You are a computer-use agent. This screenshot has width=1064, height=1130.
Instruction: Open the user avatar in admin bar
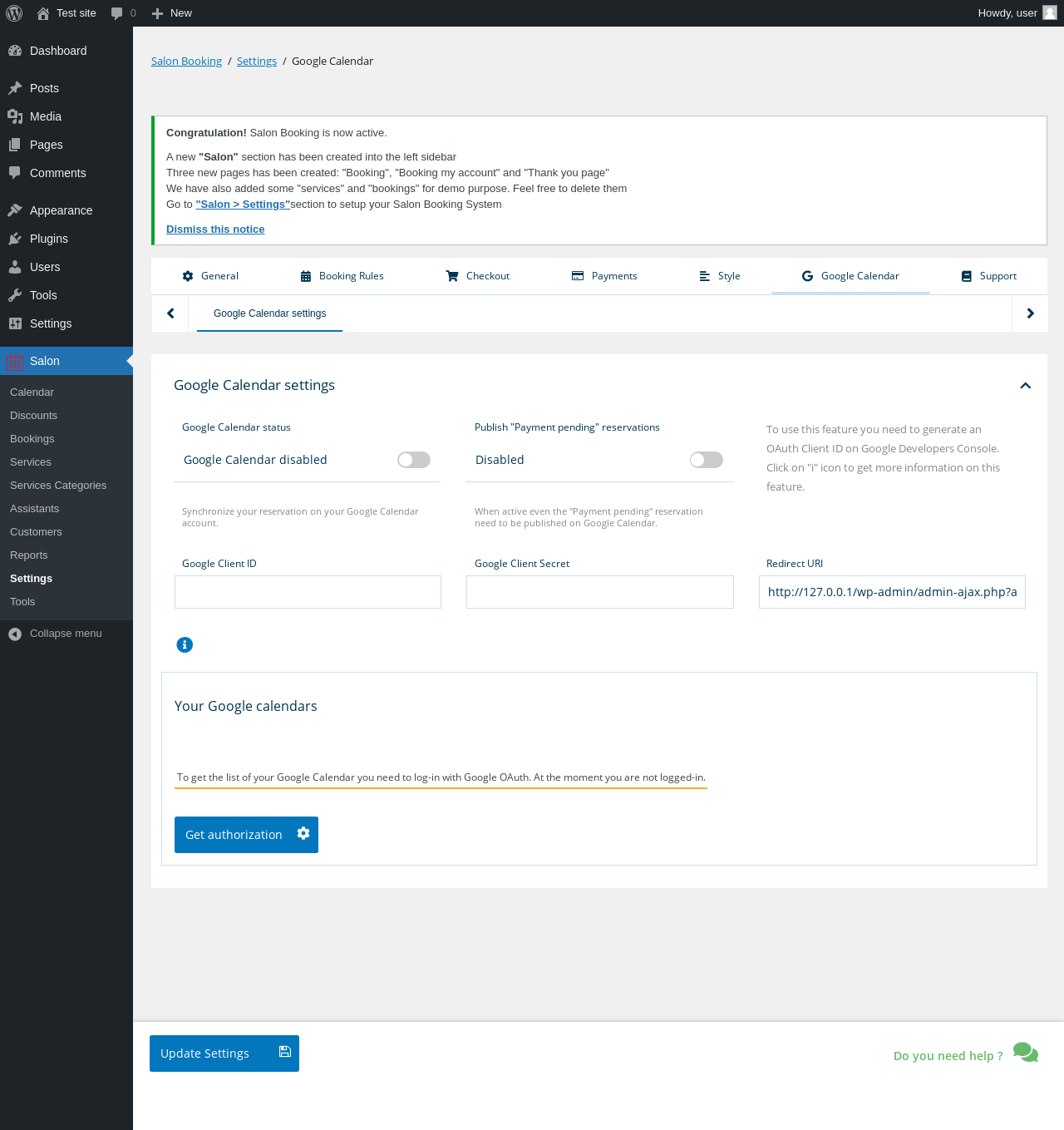(x=1050, y=12)
